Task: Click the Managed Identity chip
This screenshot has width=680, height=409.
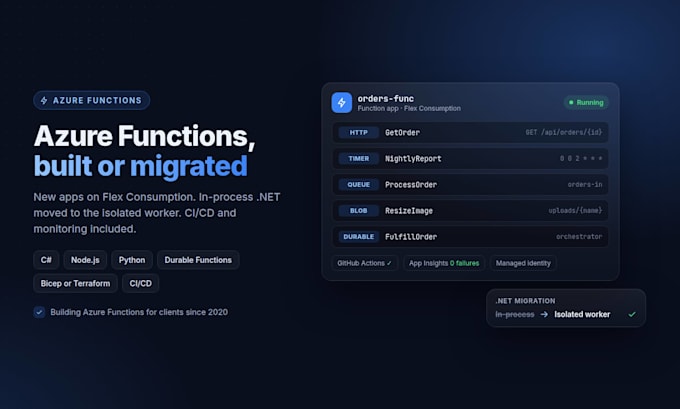Action: click(523, 263)
